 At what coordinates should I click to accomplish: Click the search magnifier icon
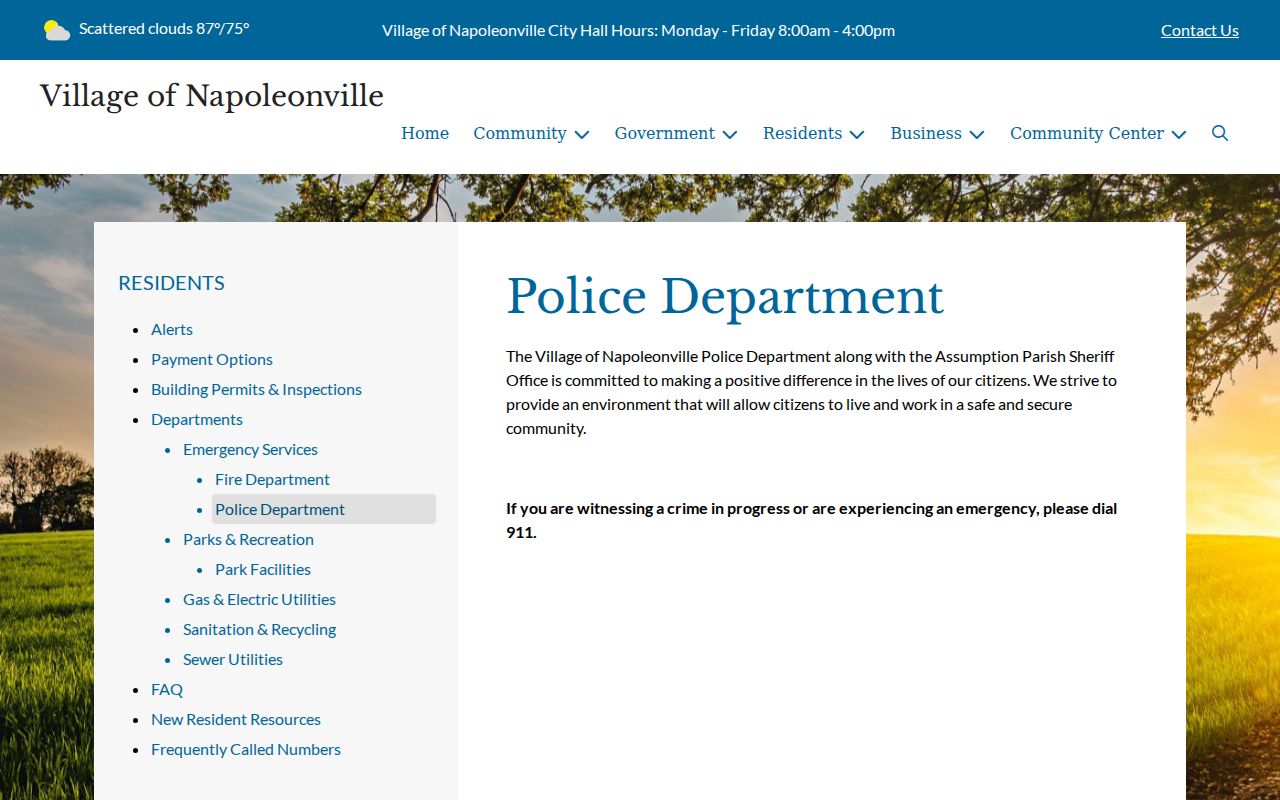(x=1220, y=133)
